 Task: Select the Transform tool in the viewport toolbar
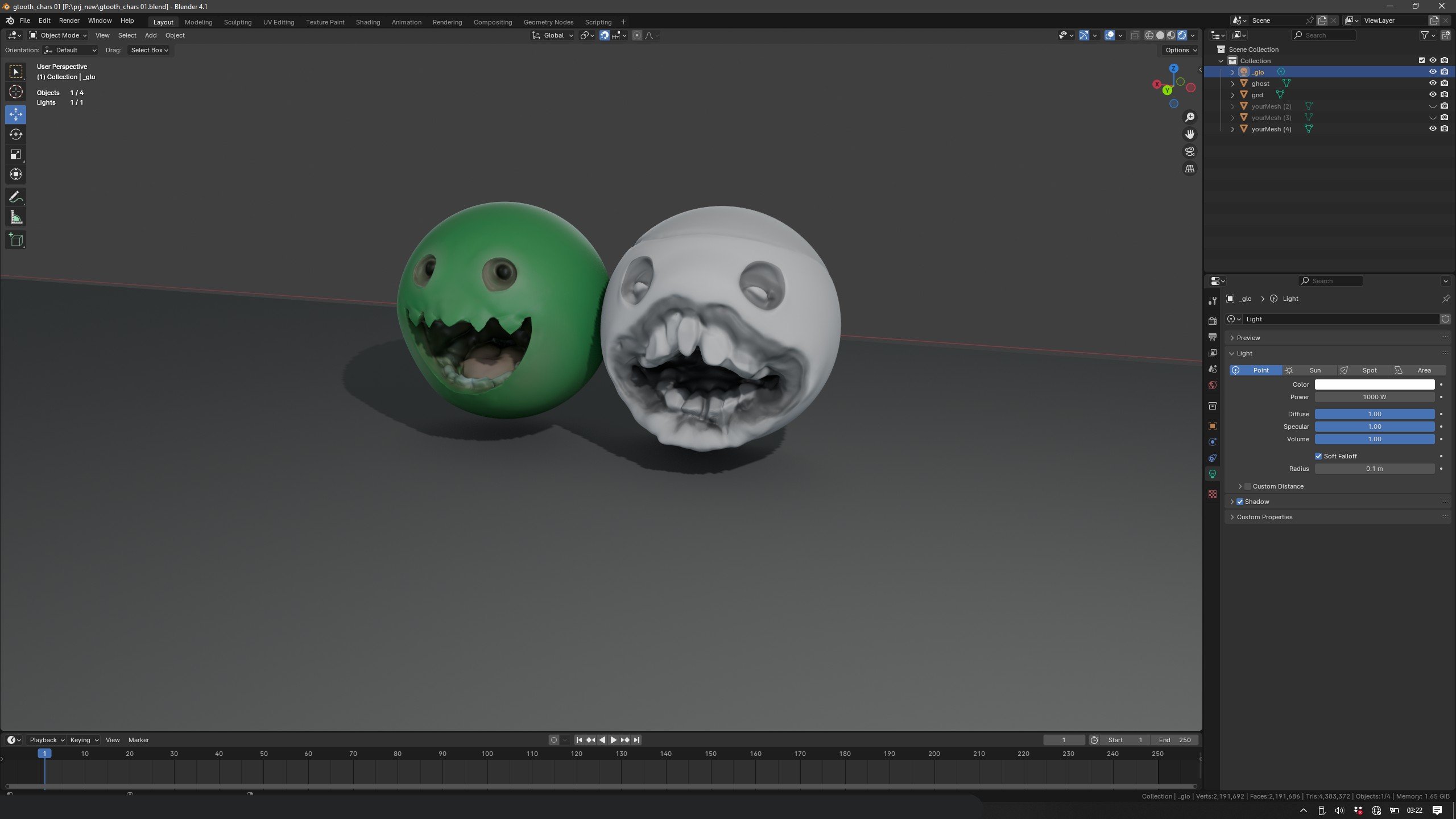click(16, 174)
